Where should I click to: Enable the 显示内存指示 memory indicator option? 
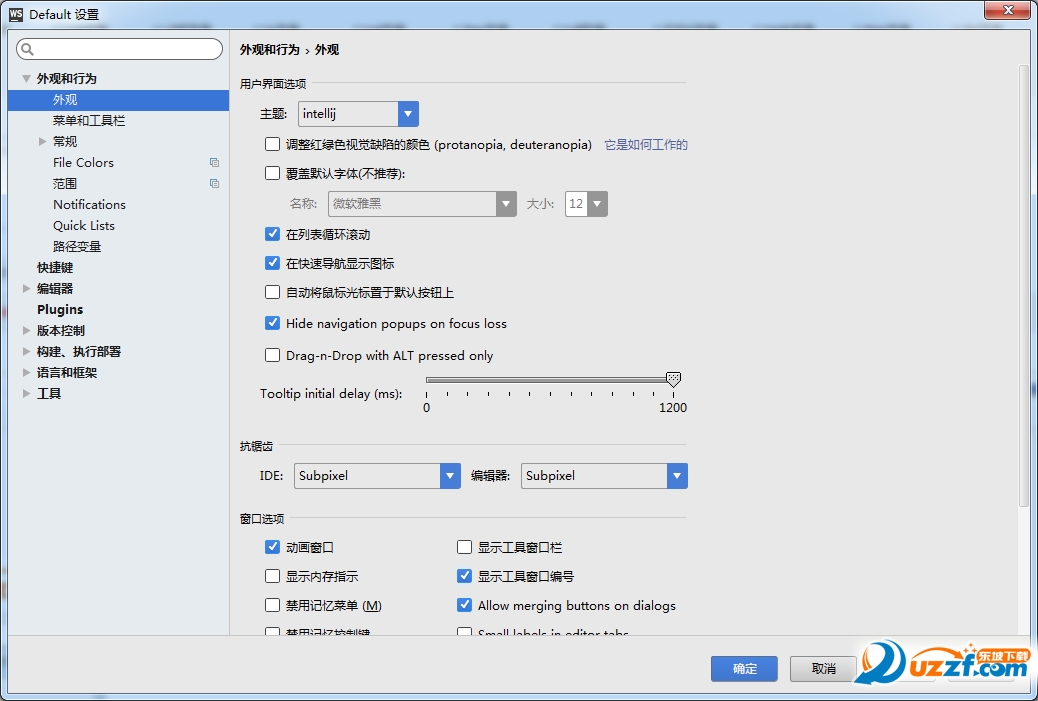pos(272,576)
